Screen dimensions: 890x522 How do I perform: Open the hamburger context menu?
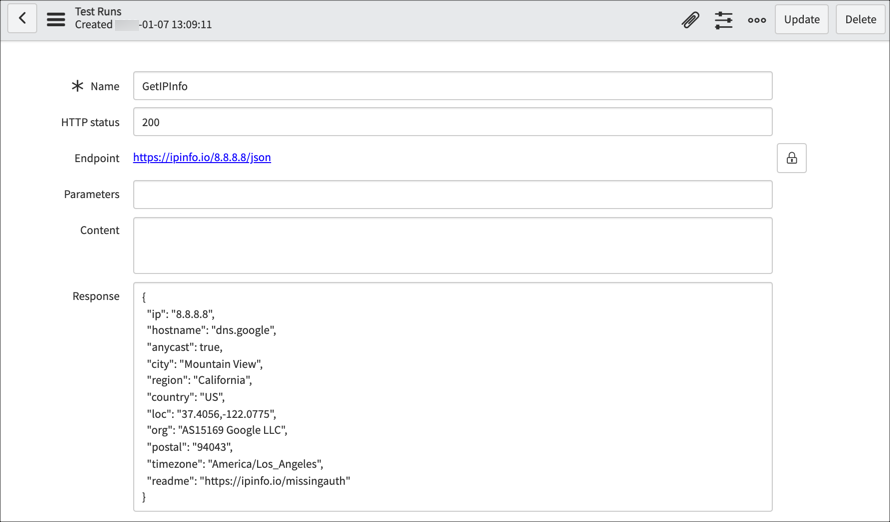56,19
